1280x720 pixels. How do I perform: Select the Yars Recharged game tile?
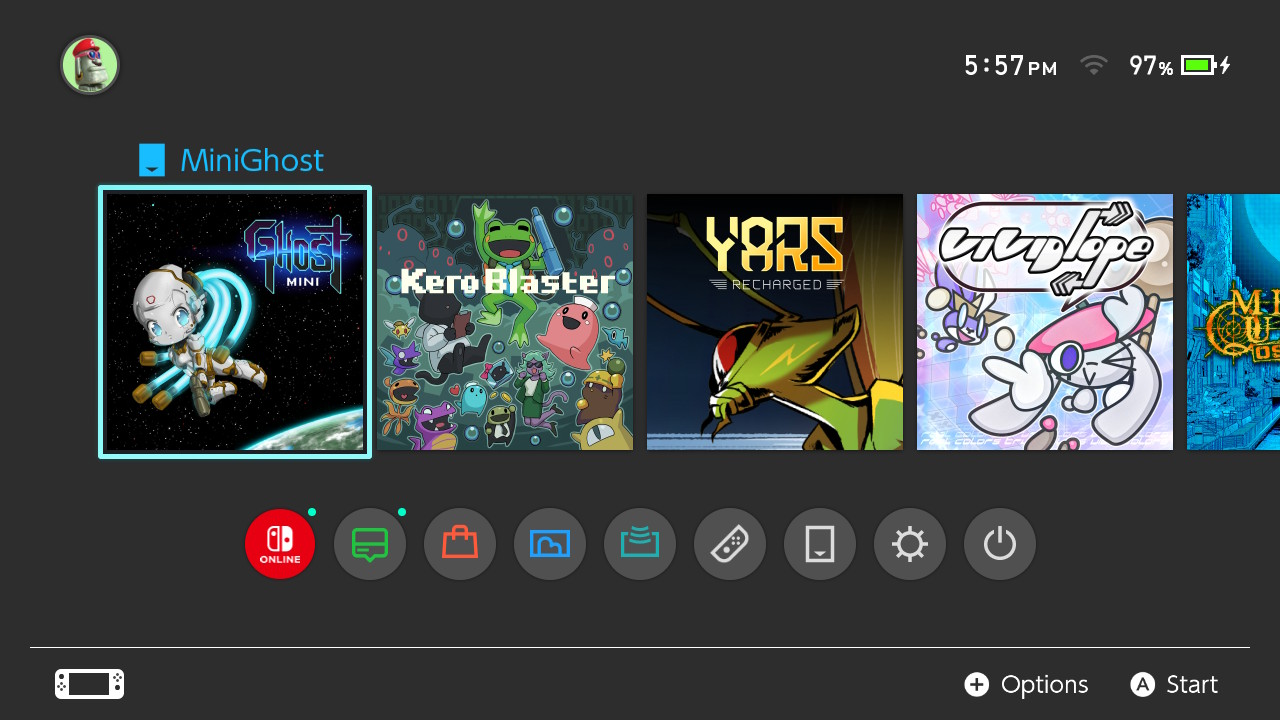click(775, 322)
